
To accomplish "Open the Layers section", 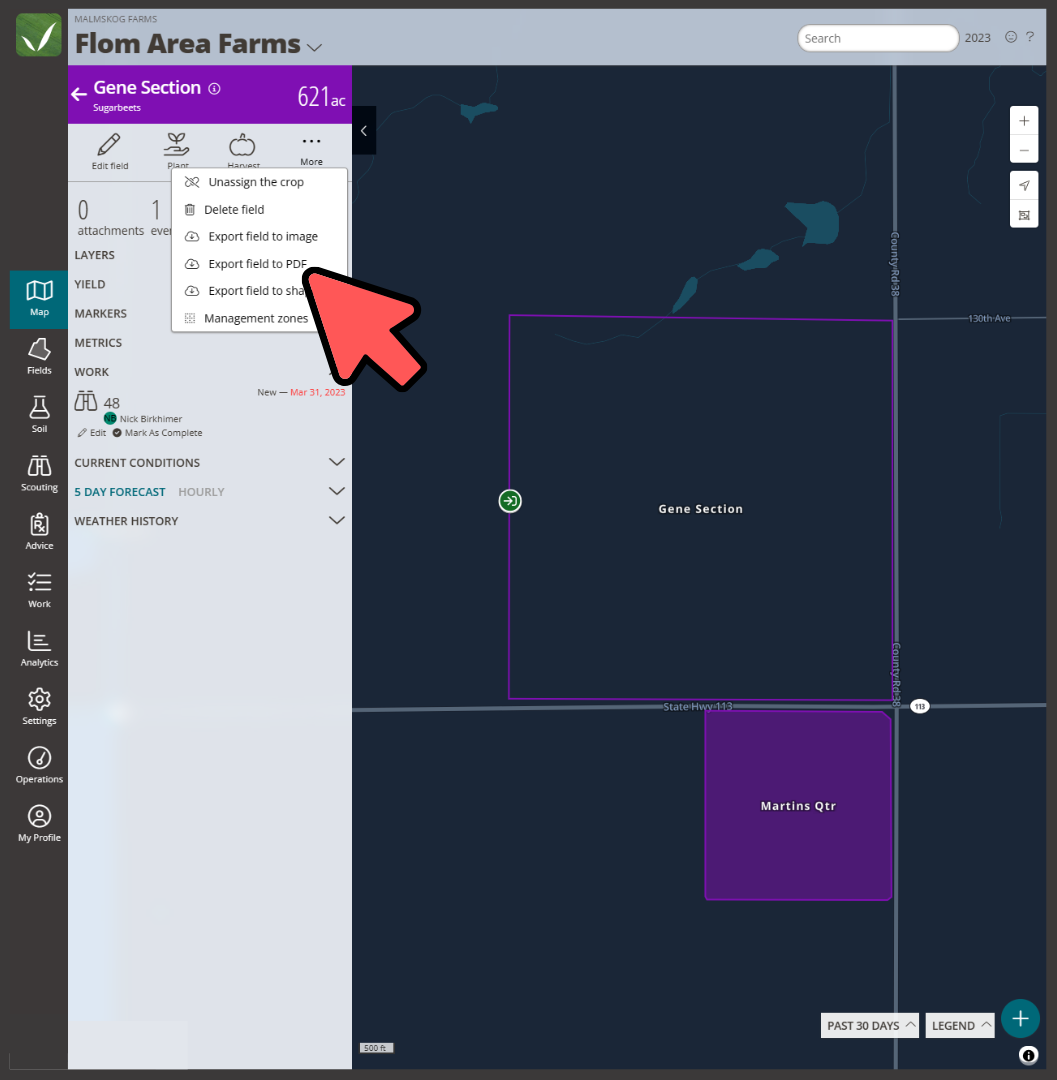I will (94, 255).
